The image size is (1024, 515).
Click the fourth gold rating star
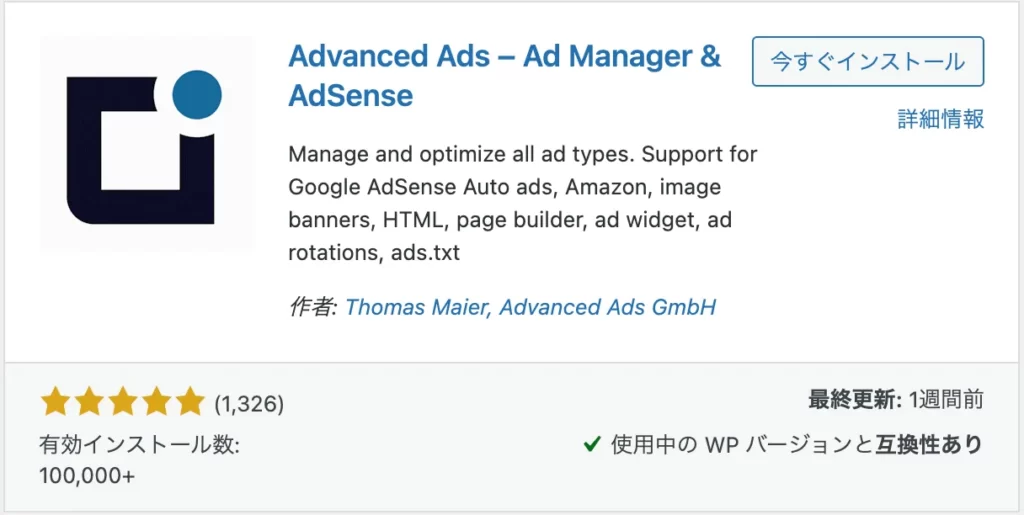click(157, 401)
